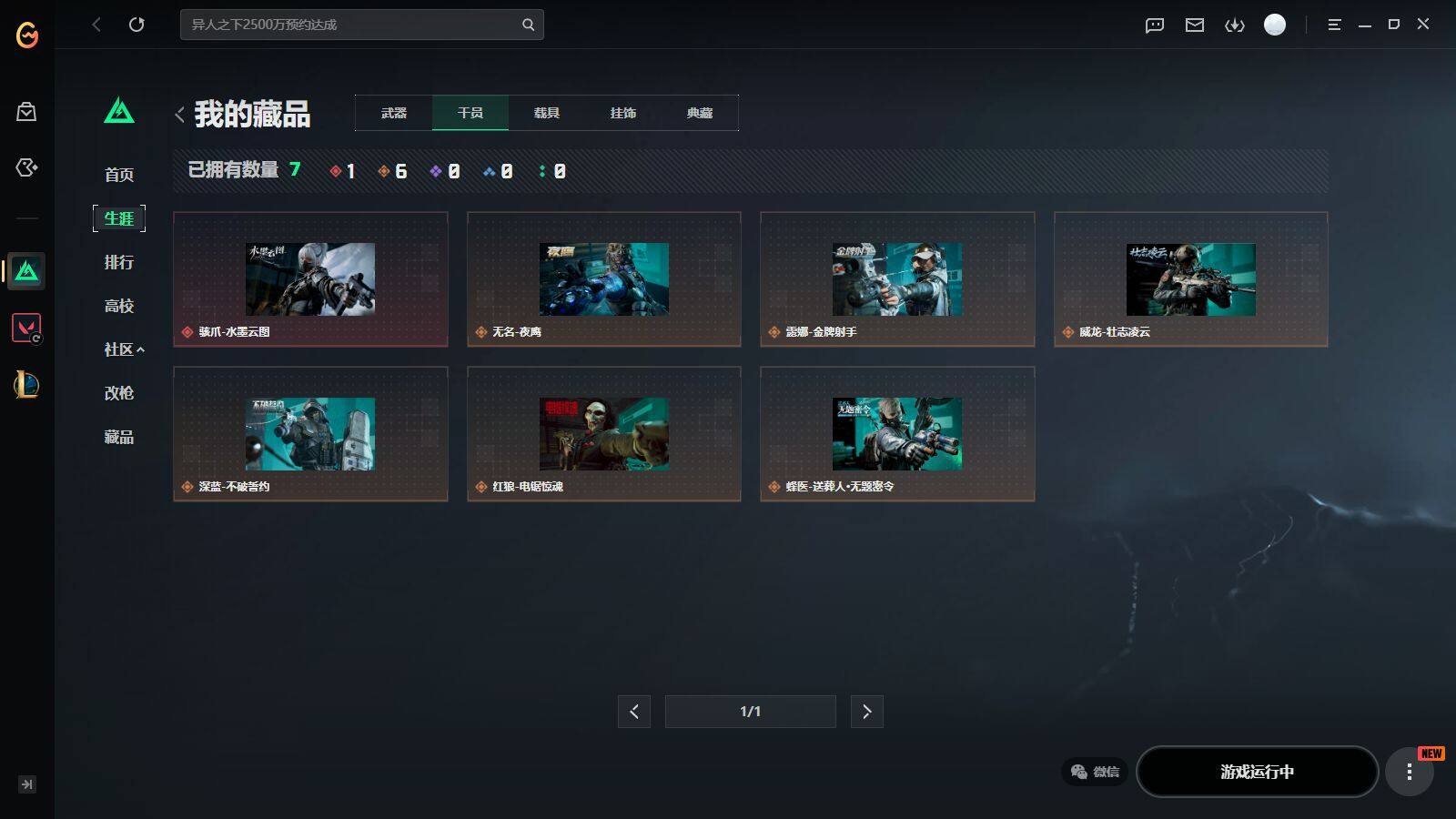Image resolution: width=1456 pixels, height=819 pixels.
Task: Select the League of Legends icon
Action: (26, 385)
